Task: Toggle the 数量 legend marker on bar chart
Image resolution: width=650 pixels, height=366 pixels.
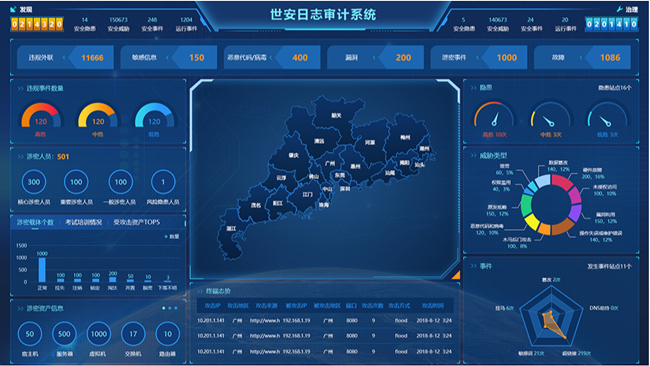Action: (166, 237)
